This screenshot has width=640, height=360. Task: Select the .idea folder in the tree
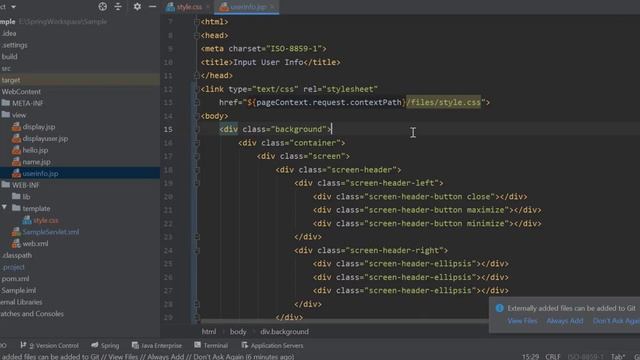pos(9,33)
